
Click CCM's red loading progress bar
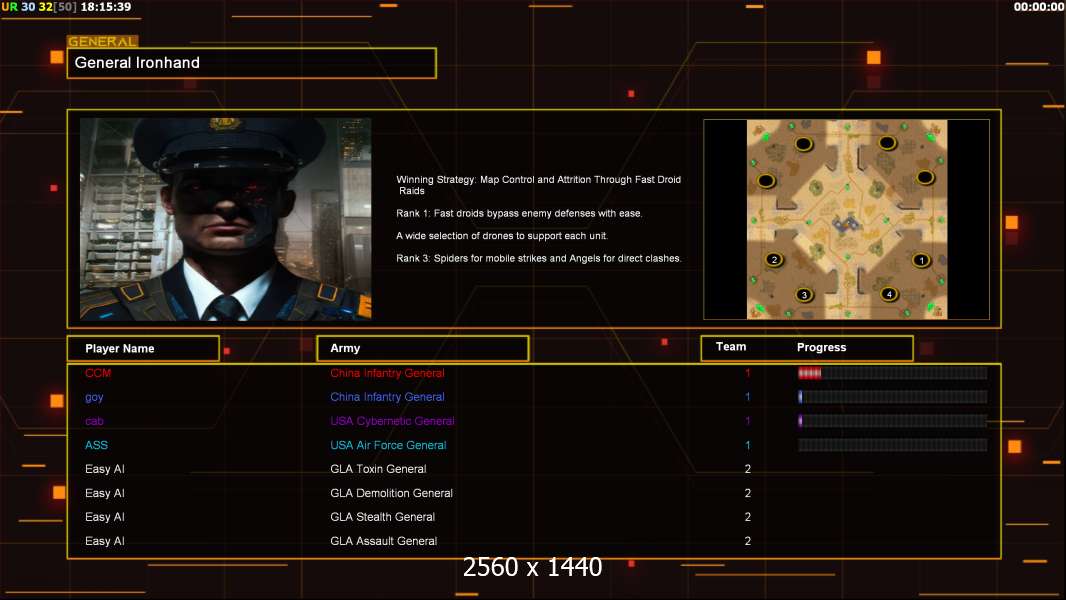[893, 373]
